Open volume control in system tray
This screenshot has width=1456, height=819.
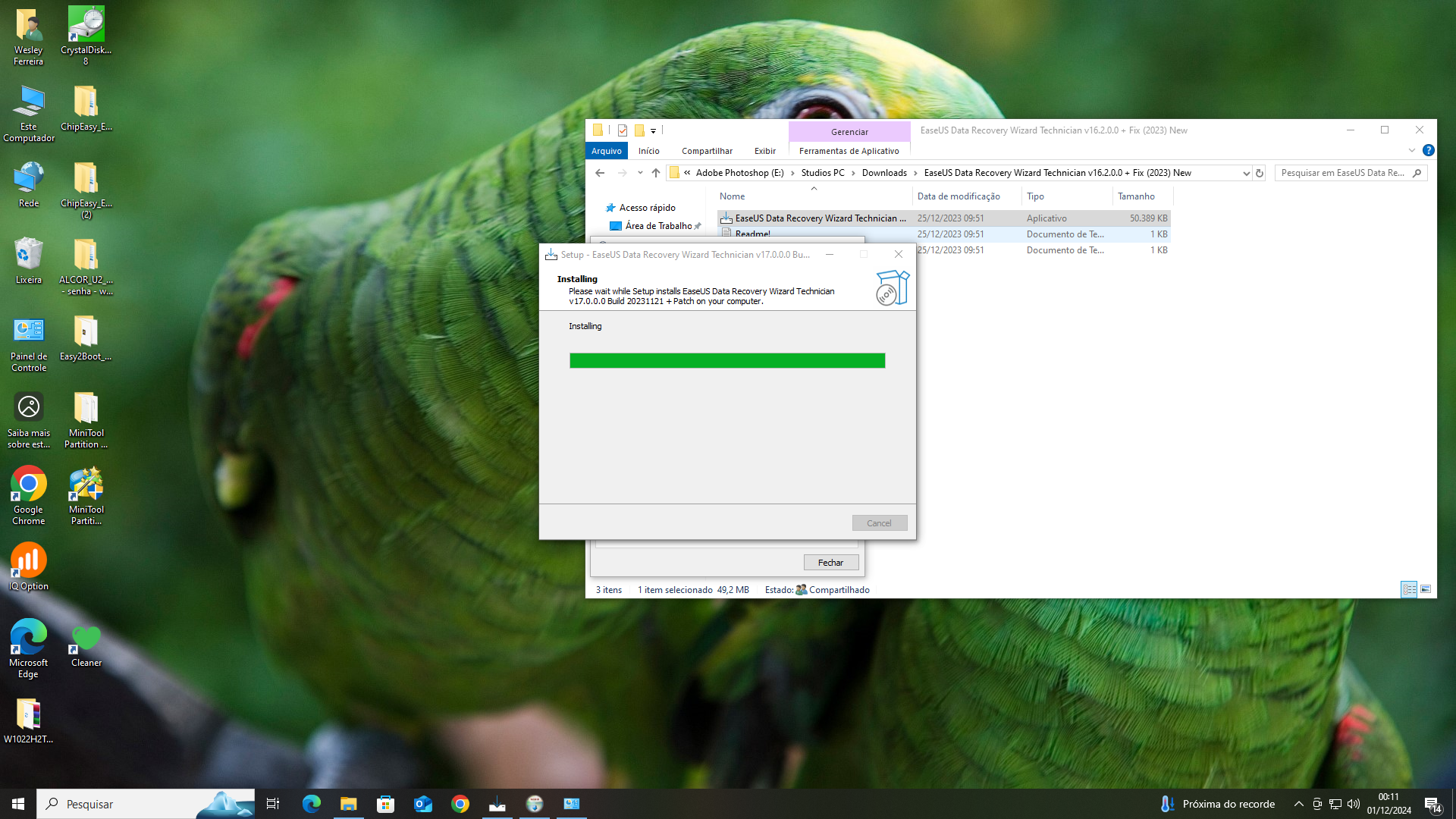[1354, 804]
